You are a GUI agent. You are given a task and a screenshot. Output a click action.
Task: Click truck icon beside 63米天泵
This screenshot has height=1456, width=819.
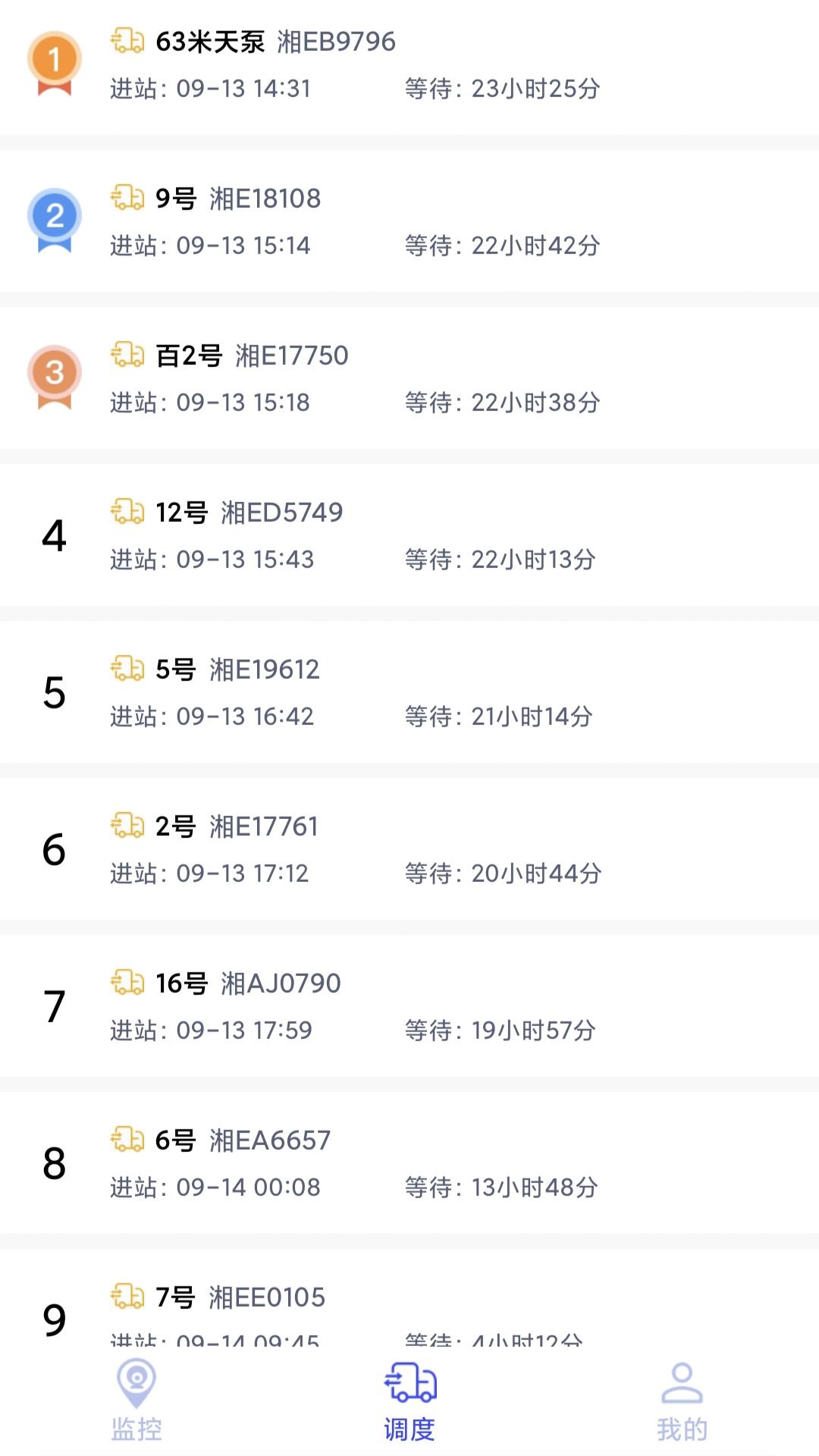(127, 41)
